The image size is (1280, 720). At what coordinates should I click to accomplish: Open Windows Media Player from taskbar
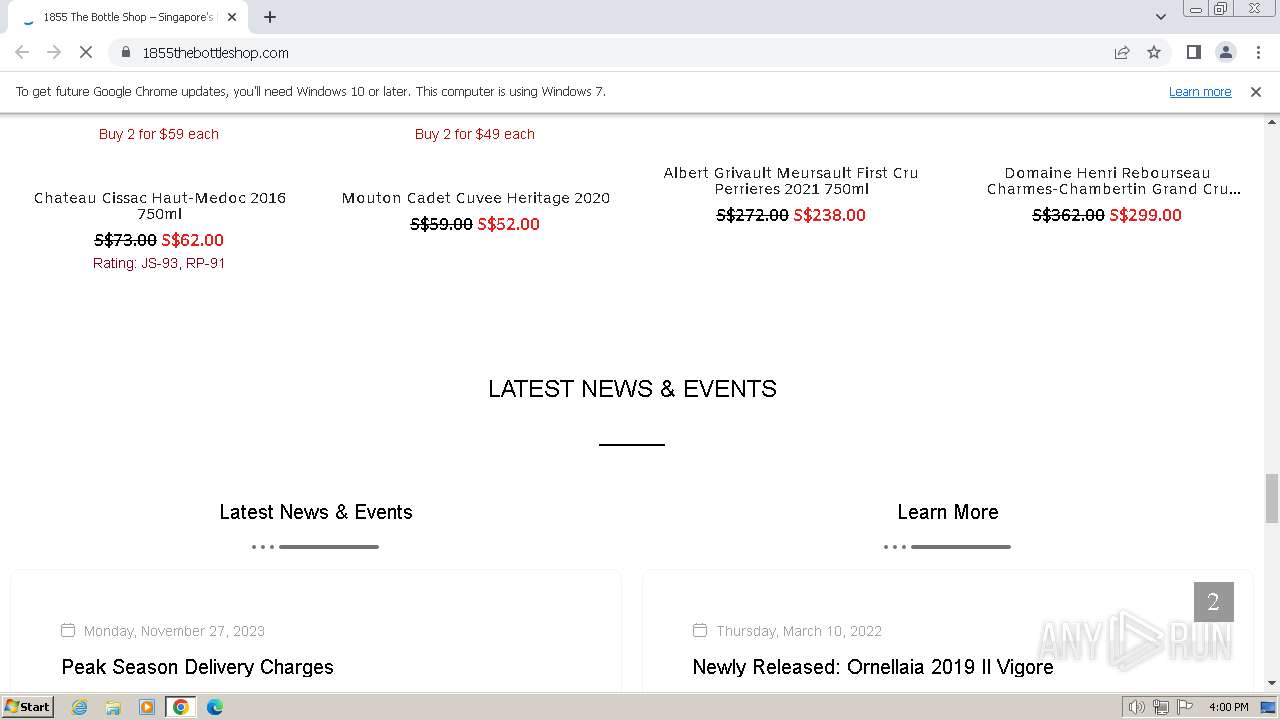(147, 707)
